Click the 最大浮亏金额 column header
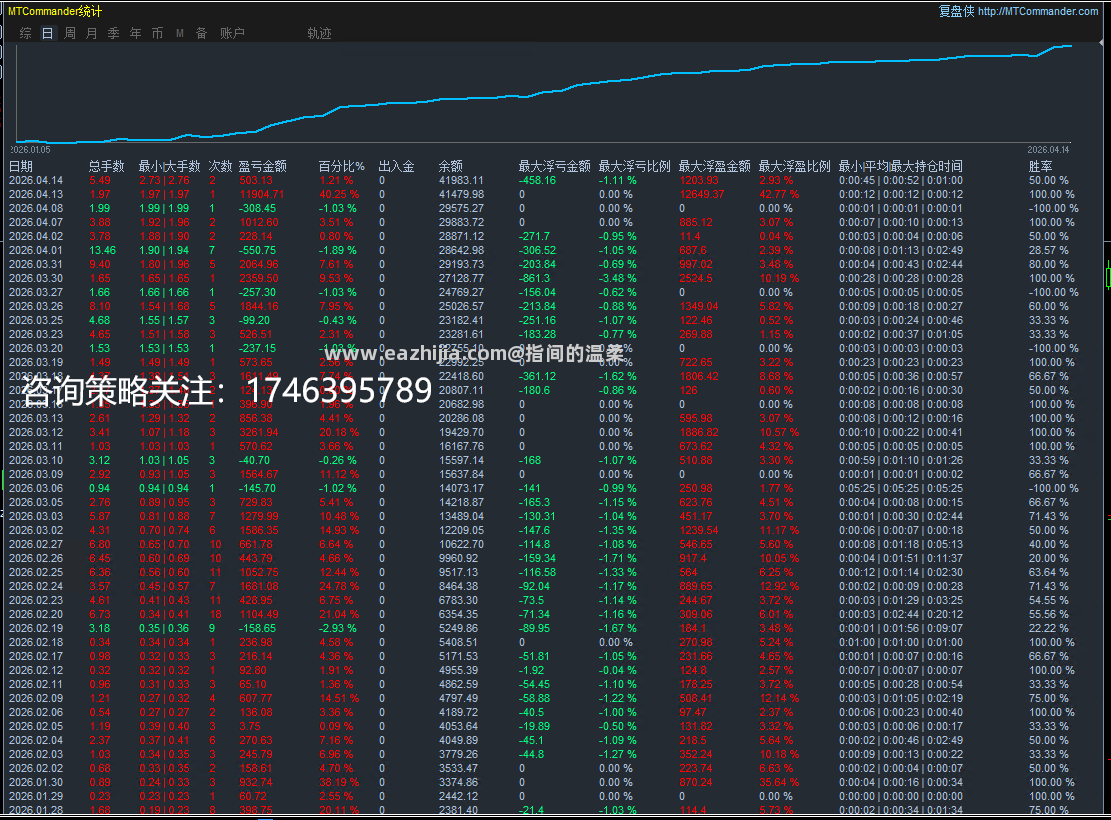Viewport: 1111px width, 820px height. tap(554, 167)
